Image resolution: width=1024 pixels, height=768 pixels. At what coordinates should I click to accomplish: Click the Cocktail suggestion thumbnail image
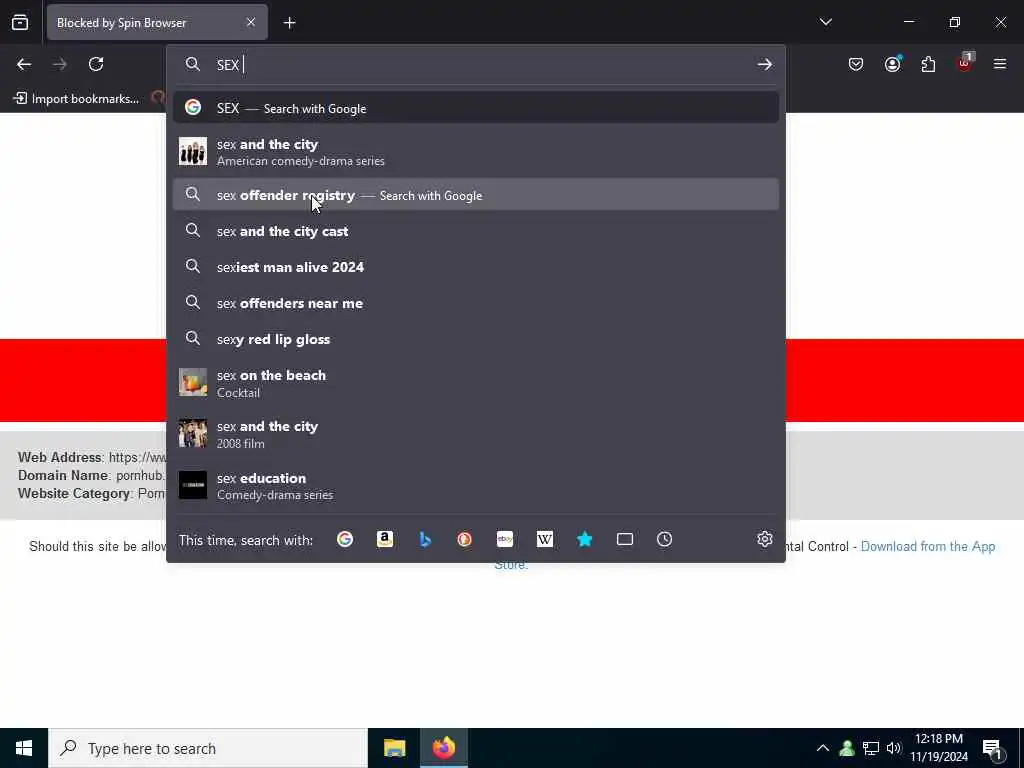193,383
